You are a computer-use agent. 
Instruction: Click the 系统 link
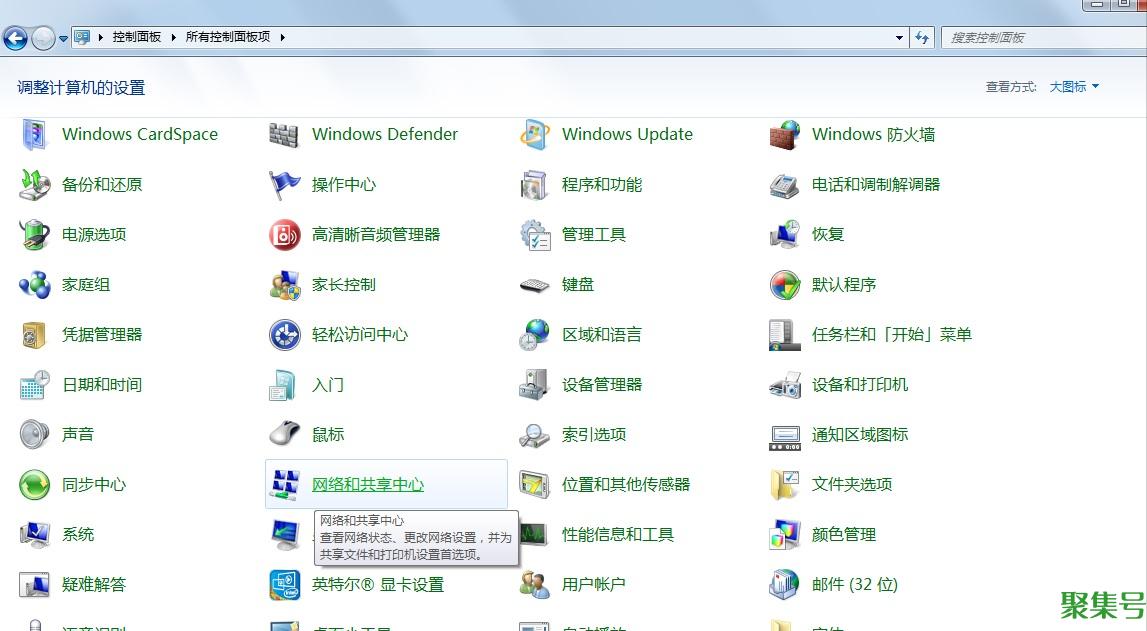pos(78,534)
